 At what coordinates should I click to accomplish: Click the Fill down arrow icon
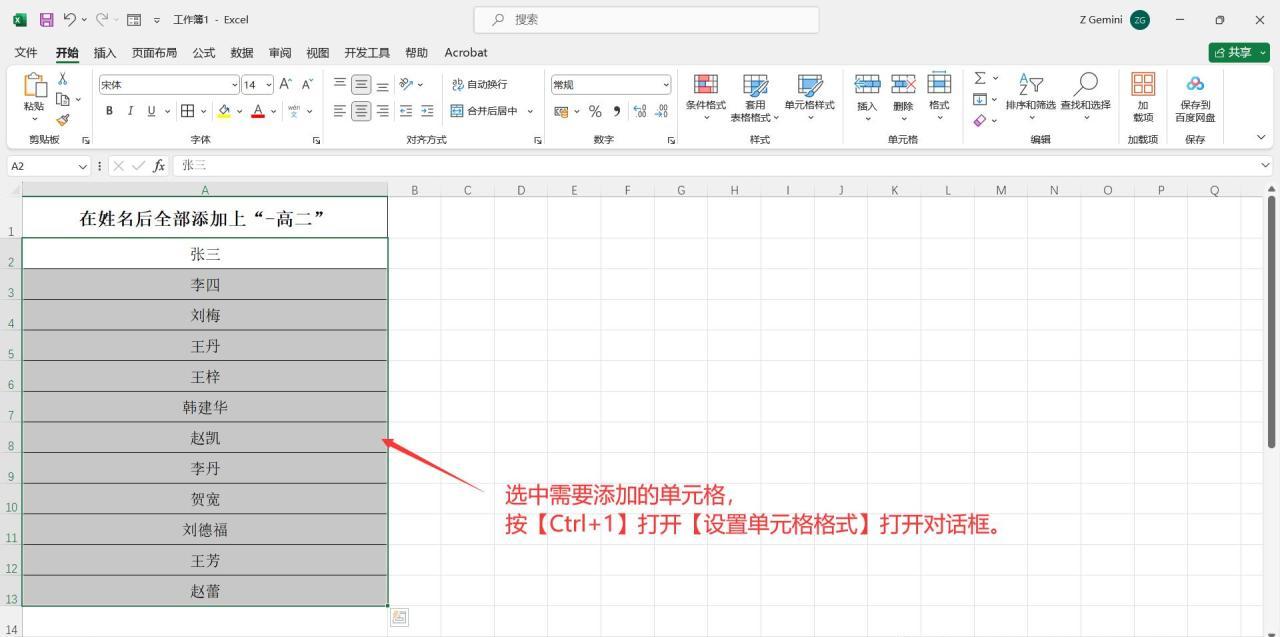tap(980, 99)
